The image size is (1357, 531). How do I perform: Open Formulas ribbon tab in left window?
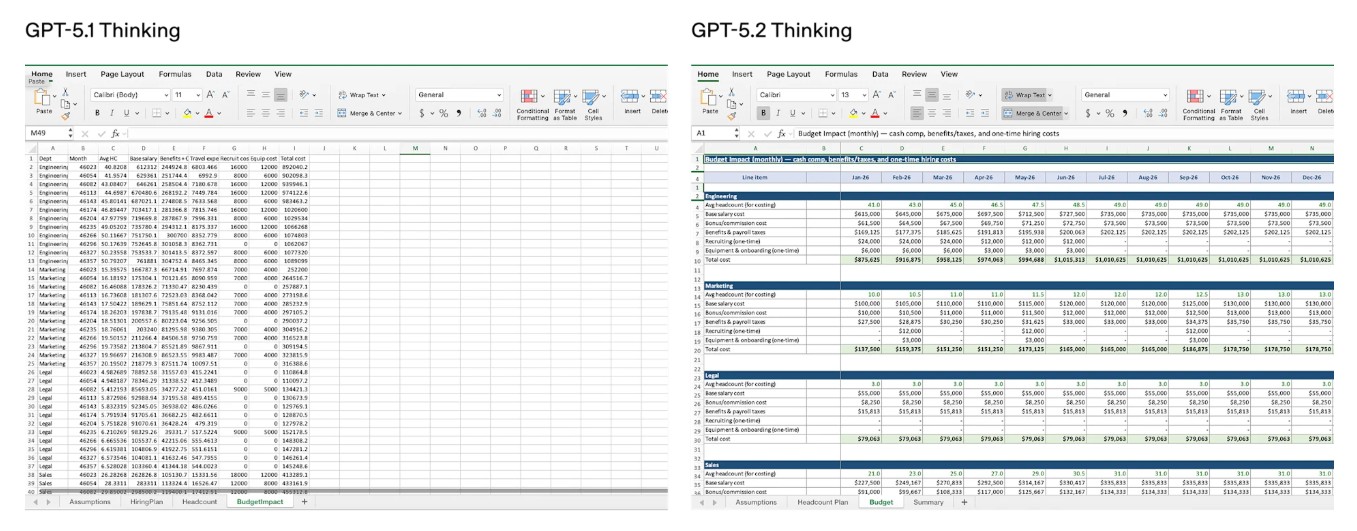coord(175,74)
